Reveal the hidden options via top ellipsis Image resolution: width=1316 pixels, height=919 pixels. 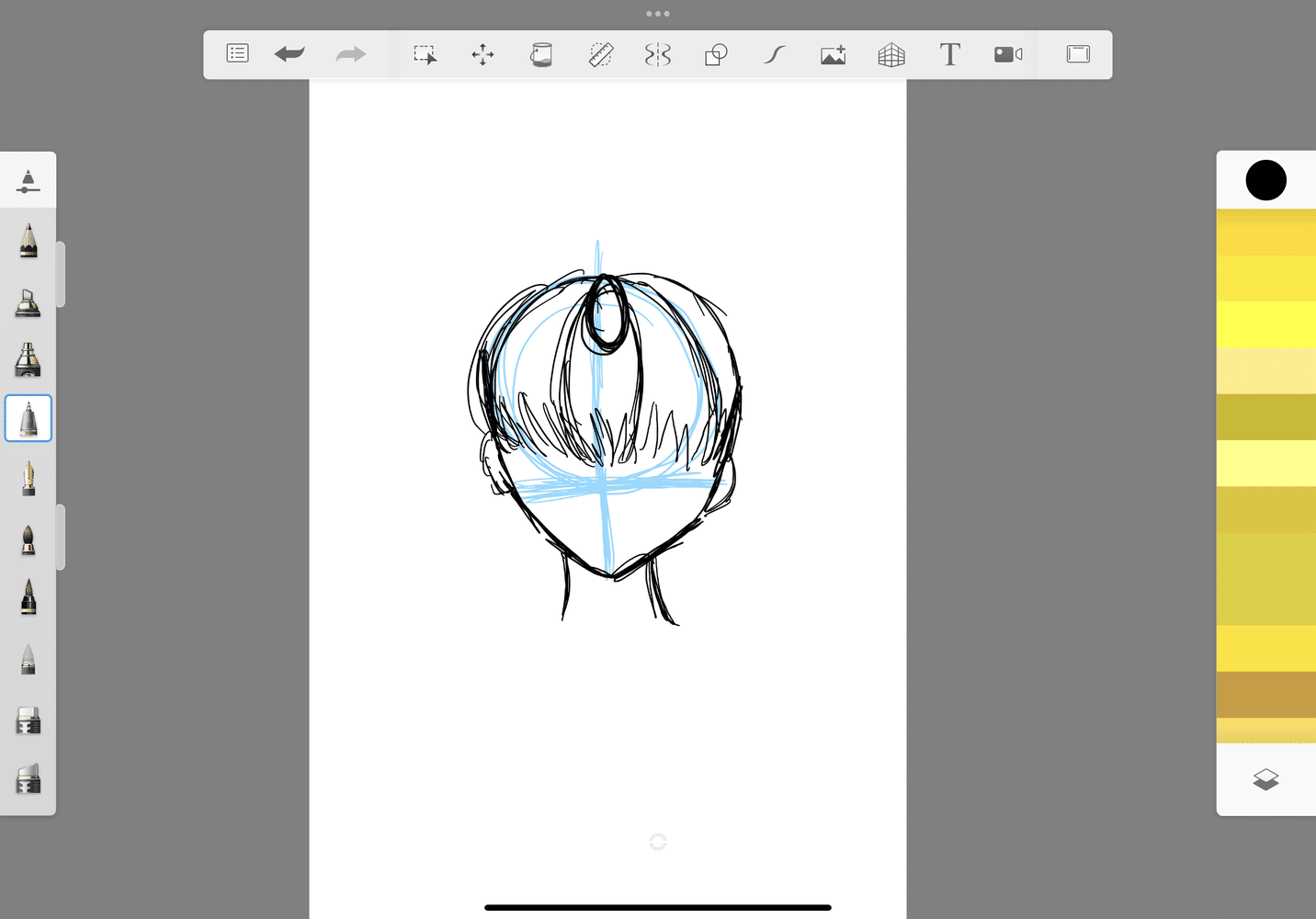(658, 13)
